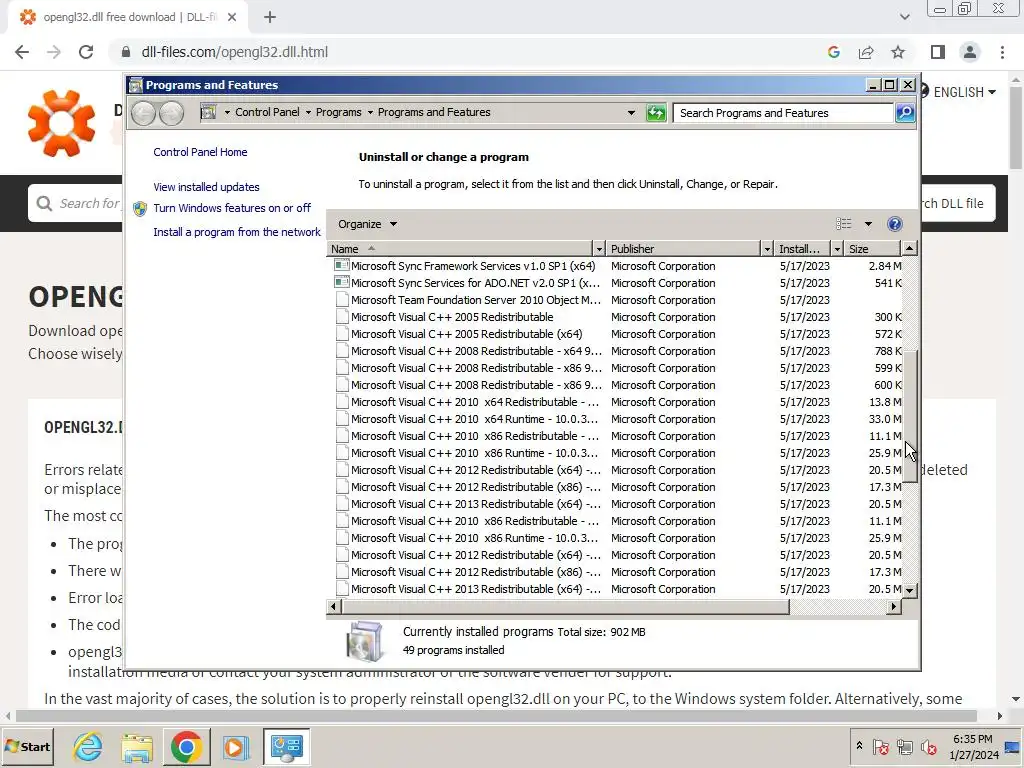Click the list scroll right arrow
The height and width of the screenshot is (768, 1024).
point(893,607)
